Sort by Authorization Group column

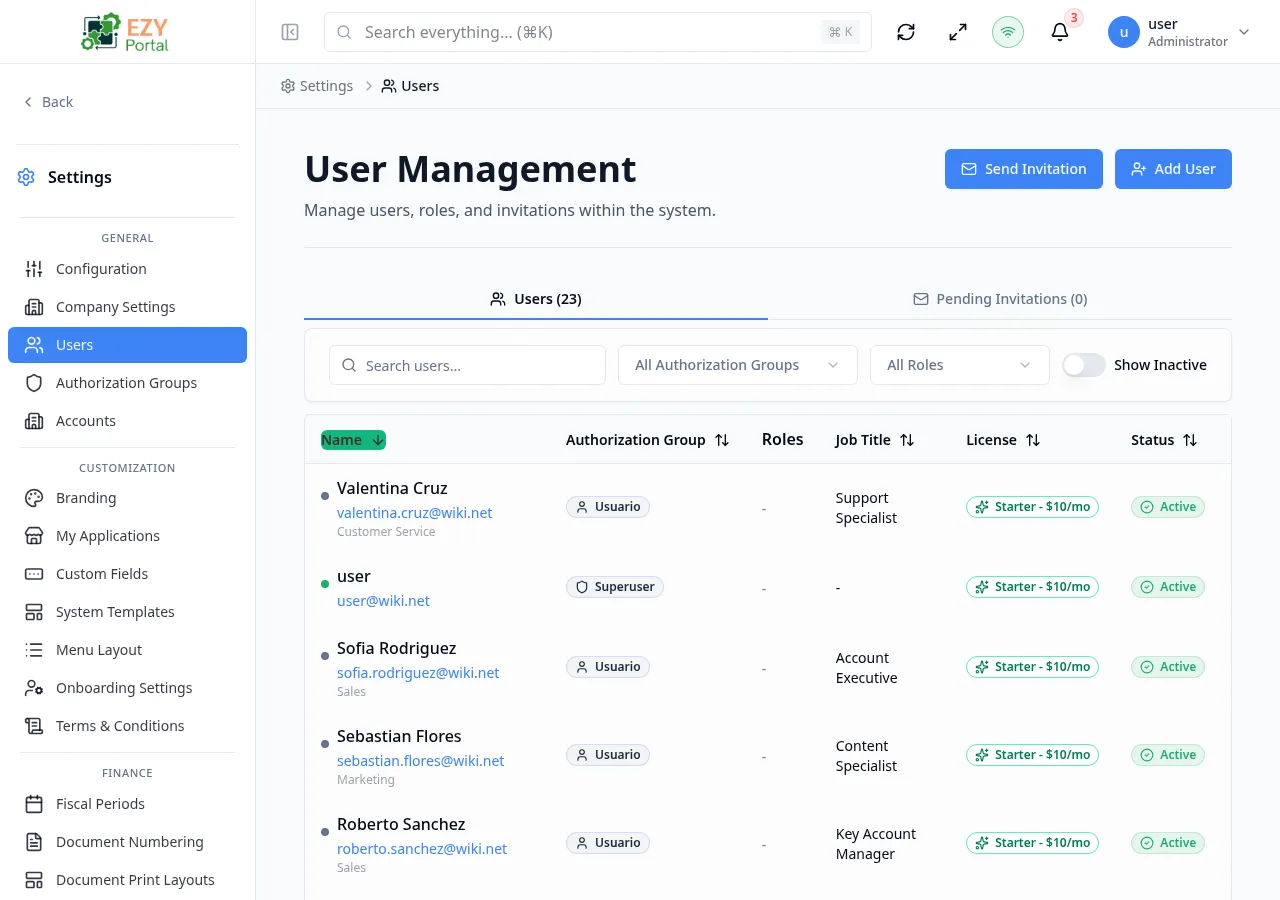647,440
